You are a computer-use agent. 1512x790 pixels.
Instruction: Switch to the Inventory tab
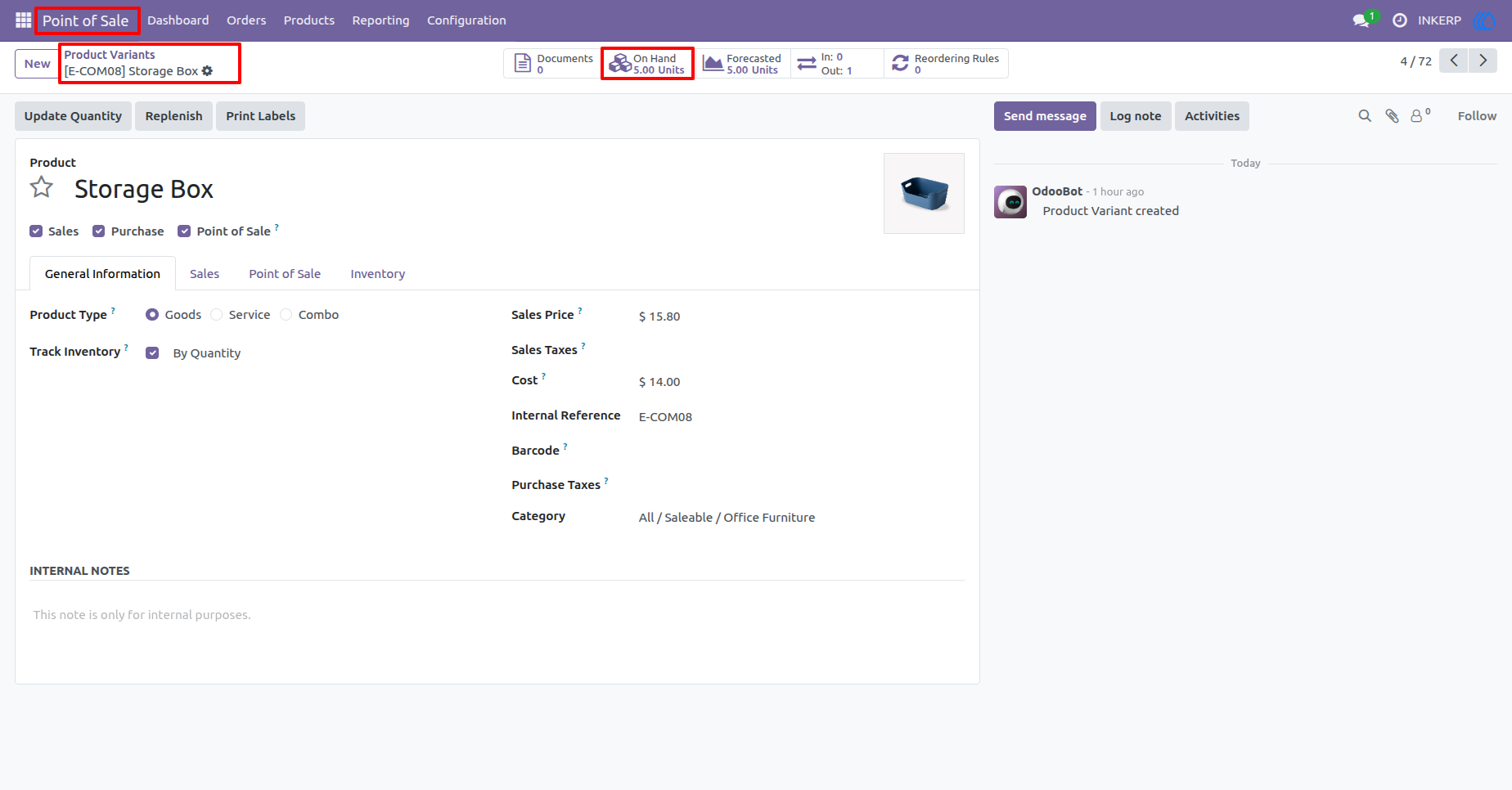pyautogui.click(x=377, y=274)
